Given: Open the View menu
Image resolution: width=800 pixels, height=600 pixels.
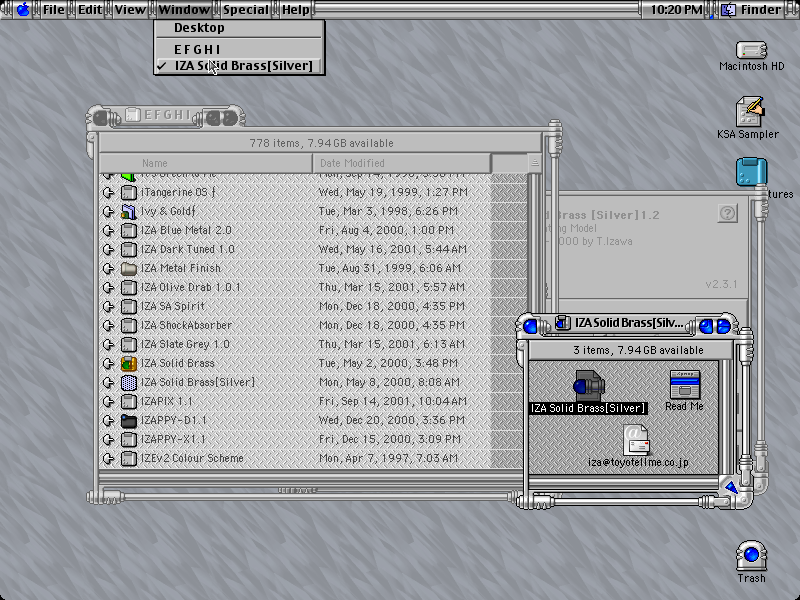Looking at the screenshot, I should pyautogui.click(x=130, y=9).
